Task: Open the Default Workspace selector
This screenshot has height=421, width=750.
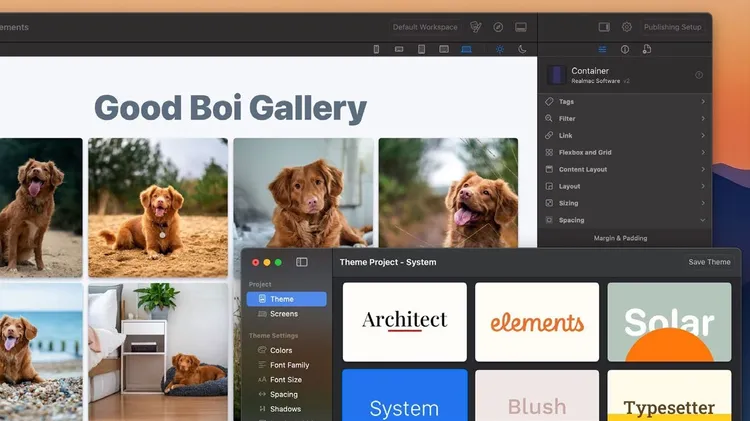Action: (x=425, y=27)
